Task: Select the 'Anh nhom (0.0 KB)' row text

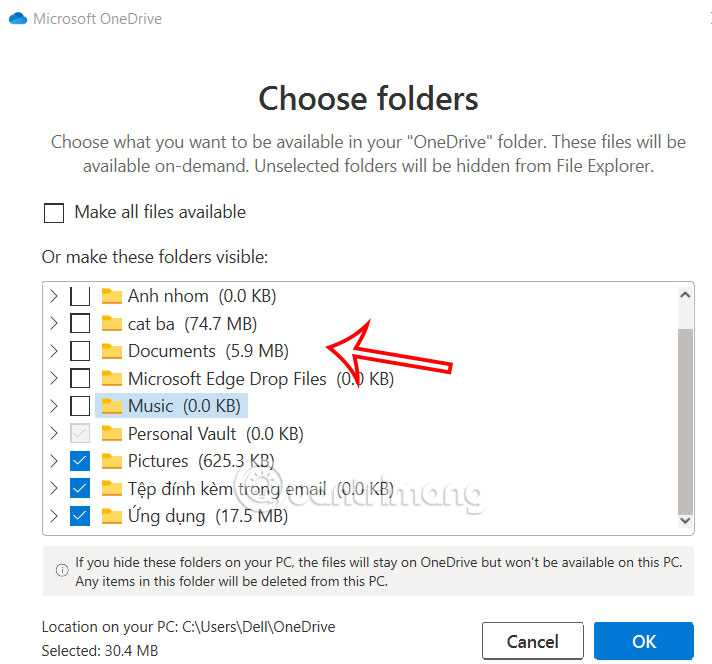Action: pyautogui.click(x=202, y=296)
